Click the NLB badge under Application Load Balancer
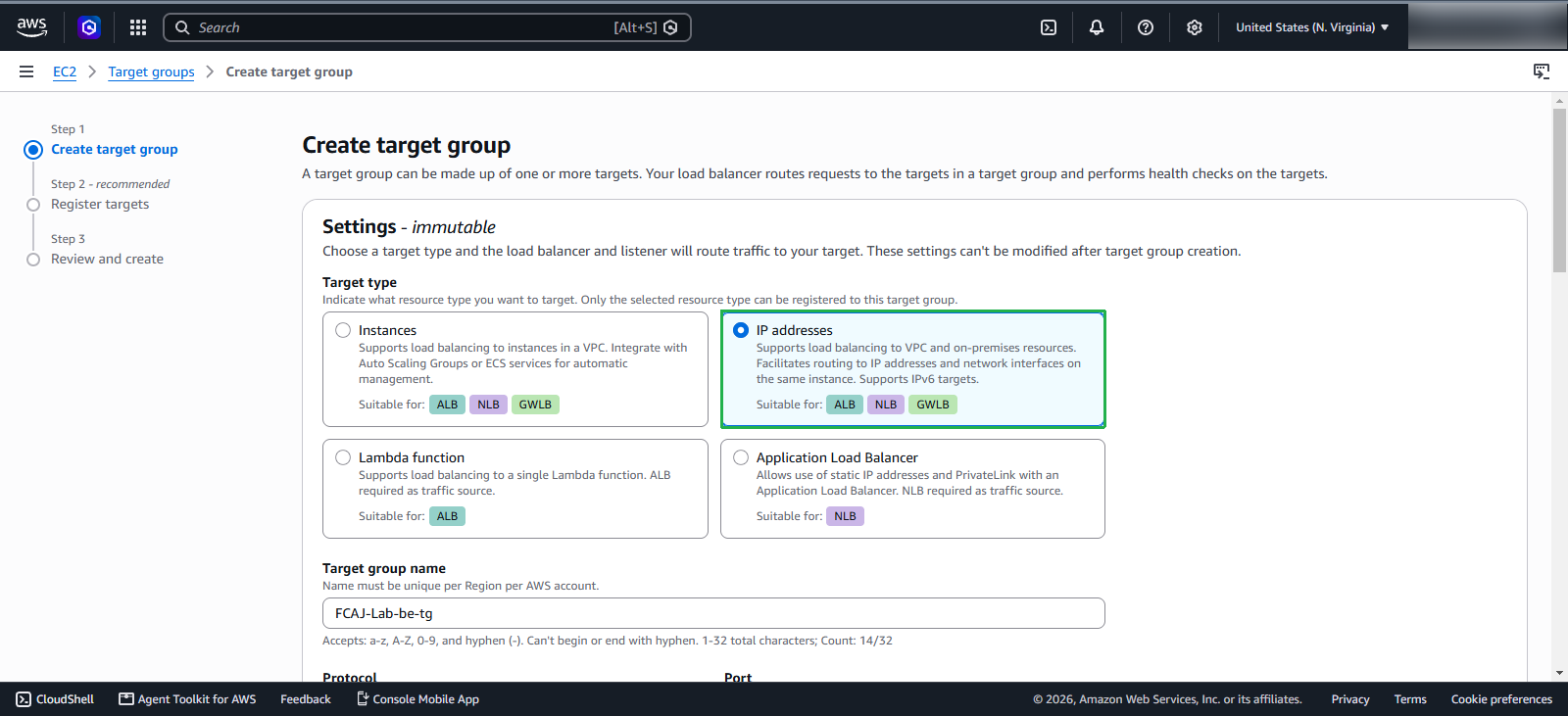 tap(846, 516)
